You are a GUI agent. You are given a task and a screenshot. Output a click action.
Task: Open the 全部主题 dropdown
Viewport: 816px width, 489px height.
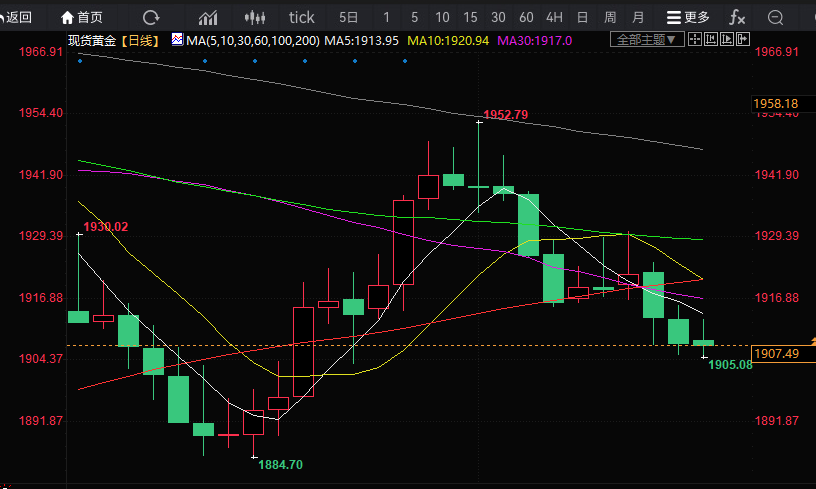646,39
